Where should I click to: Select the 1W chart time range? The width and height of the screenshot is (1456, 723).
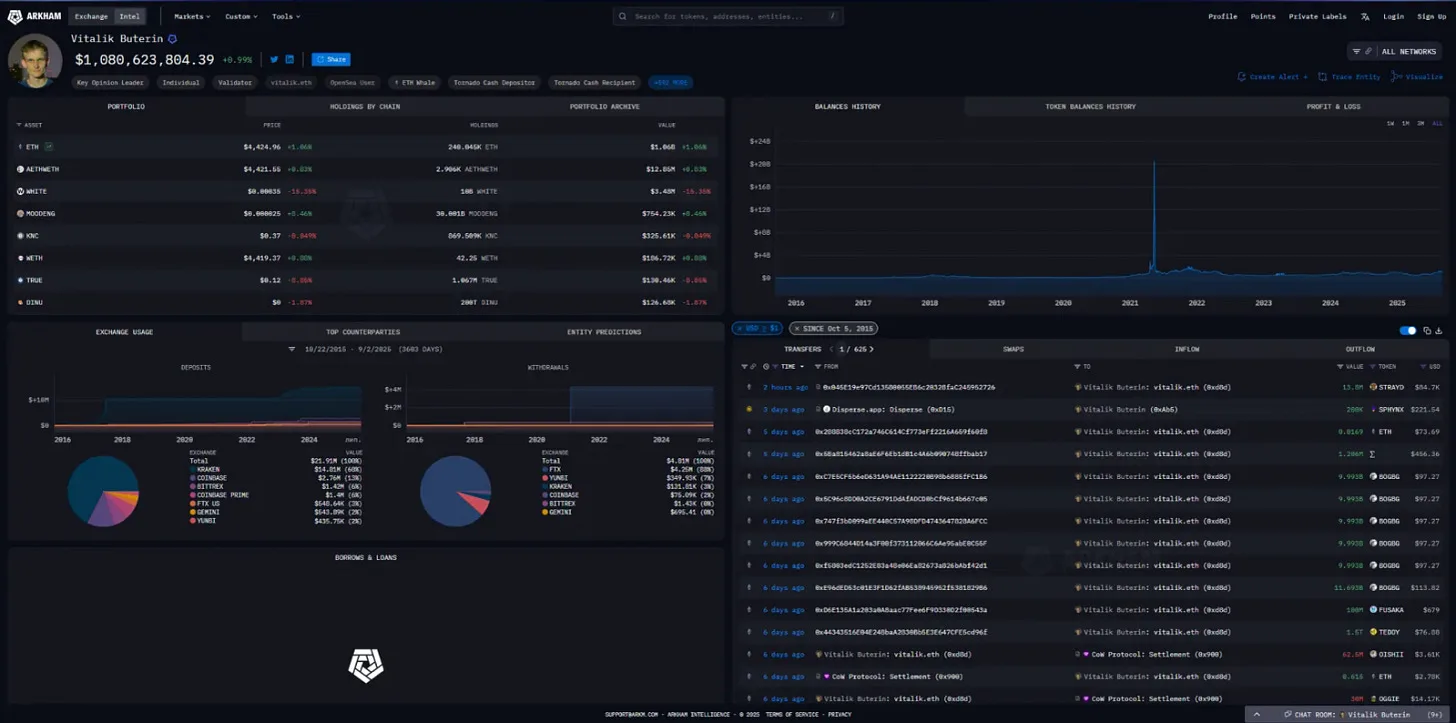coord(1390,123)
